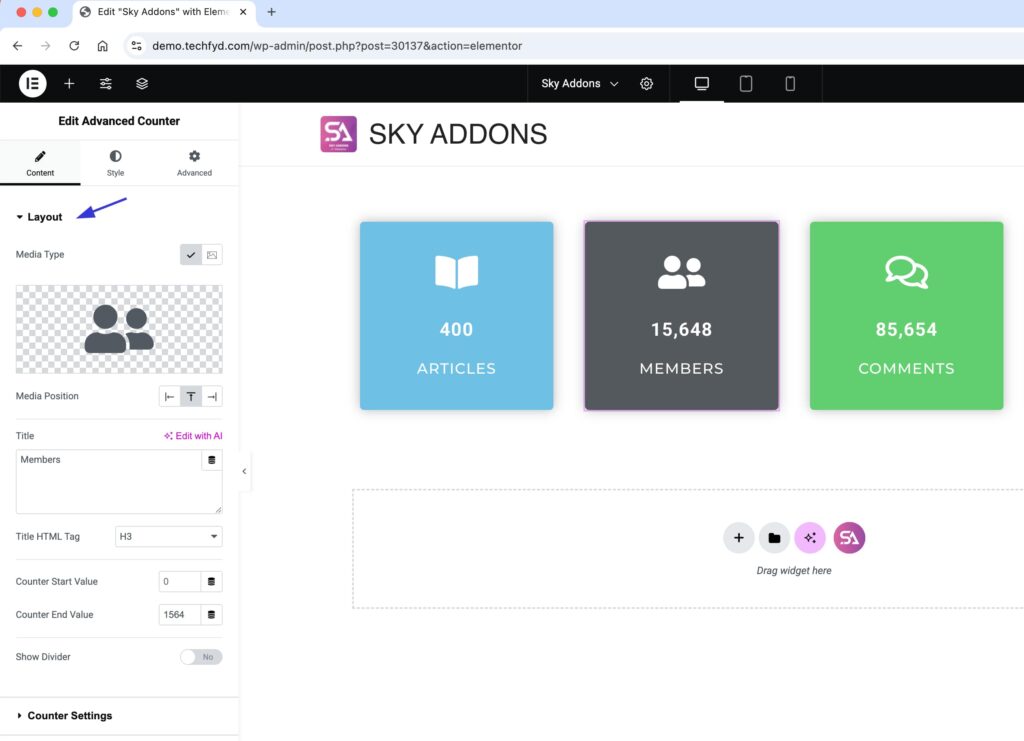Click the browser address bar URL

pyautogui.click(x=337, y=46)
